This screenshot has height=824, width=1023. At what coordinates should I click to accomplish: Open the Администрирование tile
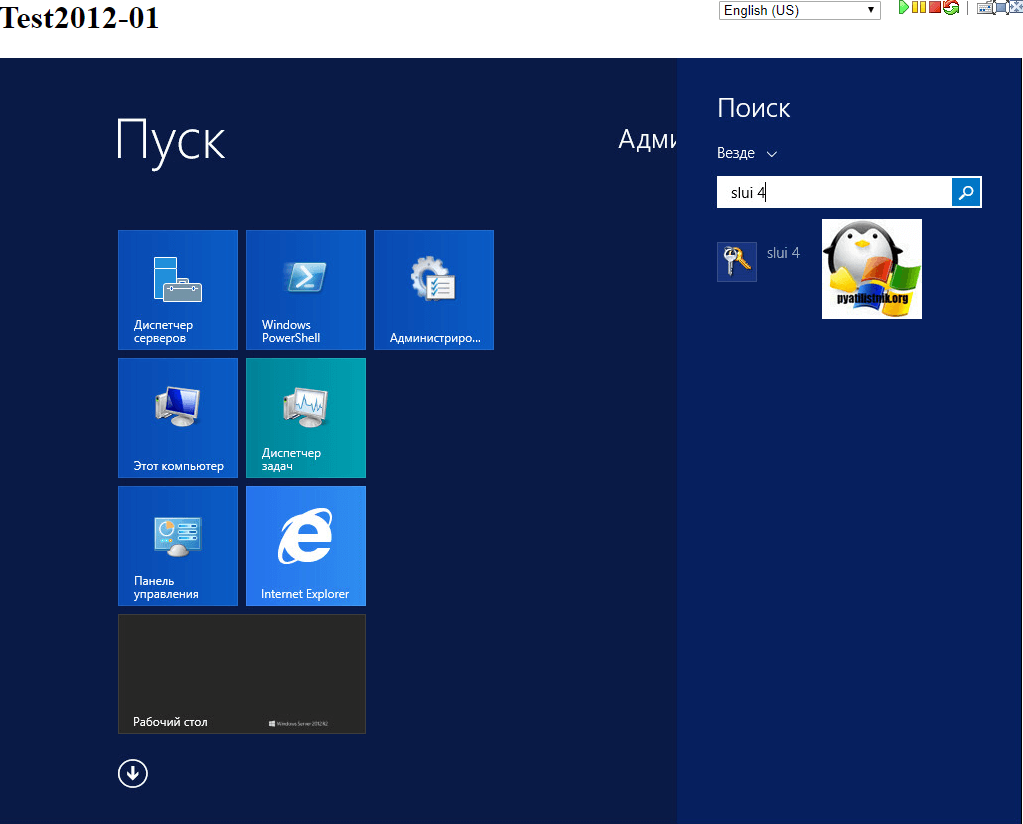click(434, 290)
